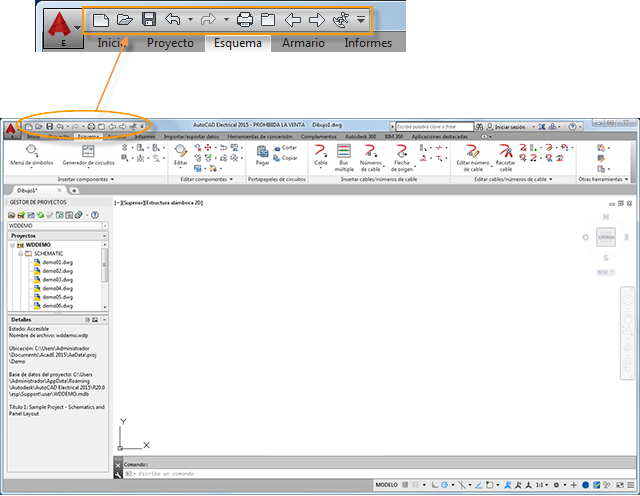Image resolution: width=640 pixels, height=496 pixels.
Task: Launch the Generador de circuitos tool
Action: click(x=88, y=156)
